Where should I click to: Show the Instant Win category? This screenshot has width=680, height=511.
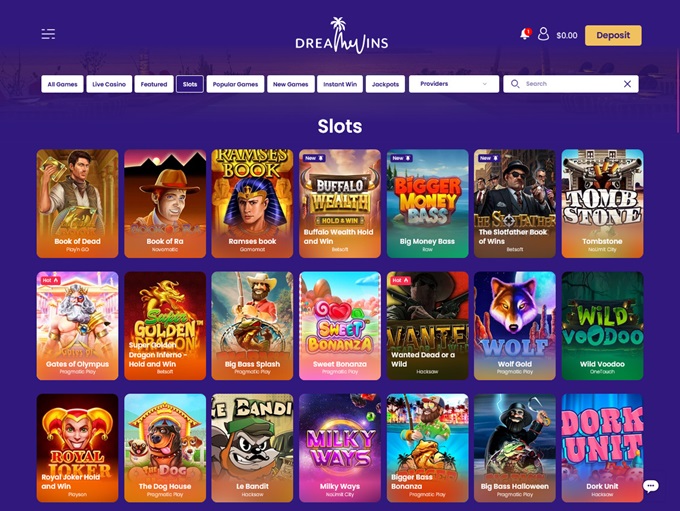[x=340, y=84]
